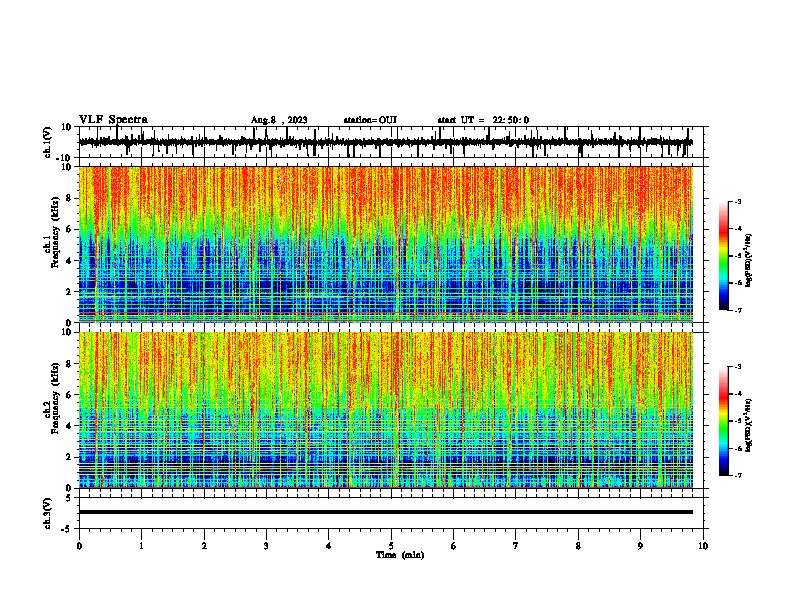Click time axis tick label "8"
The width and height of the screenshot is (792, 612).
click(x=578, y=546)
